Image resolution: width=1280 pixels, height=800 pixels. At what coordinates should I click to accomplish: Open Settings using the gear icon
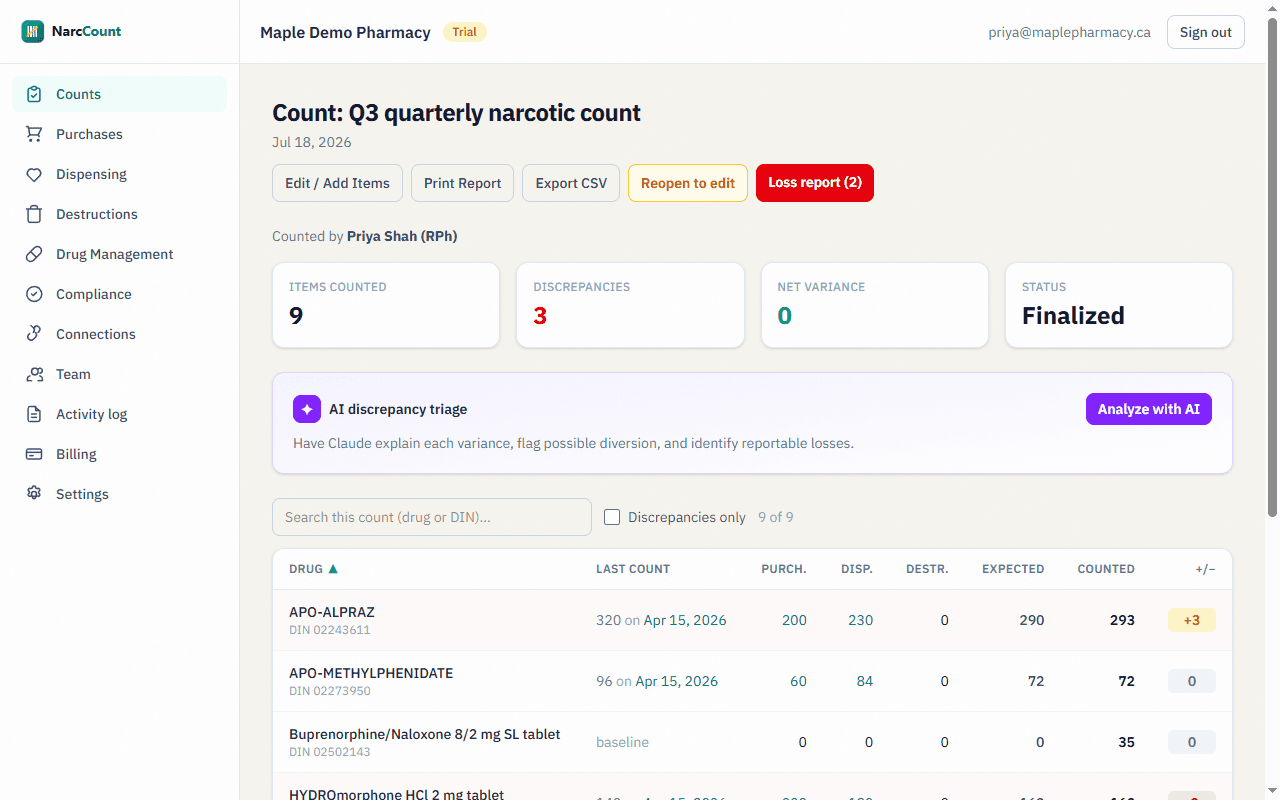(34, 494)
